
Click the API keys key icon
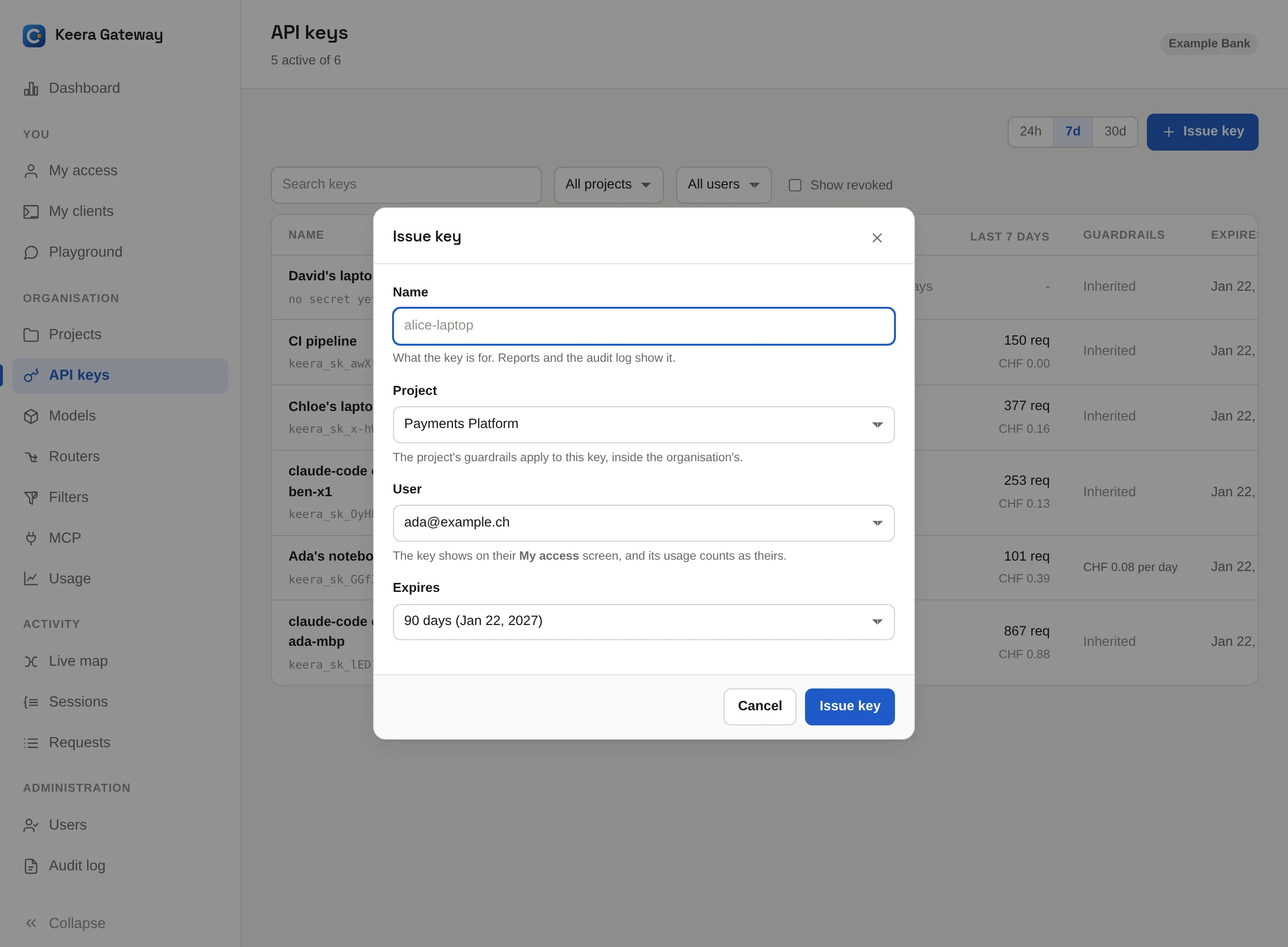point(31,375)
